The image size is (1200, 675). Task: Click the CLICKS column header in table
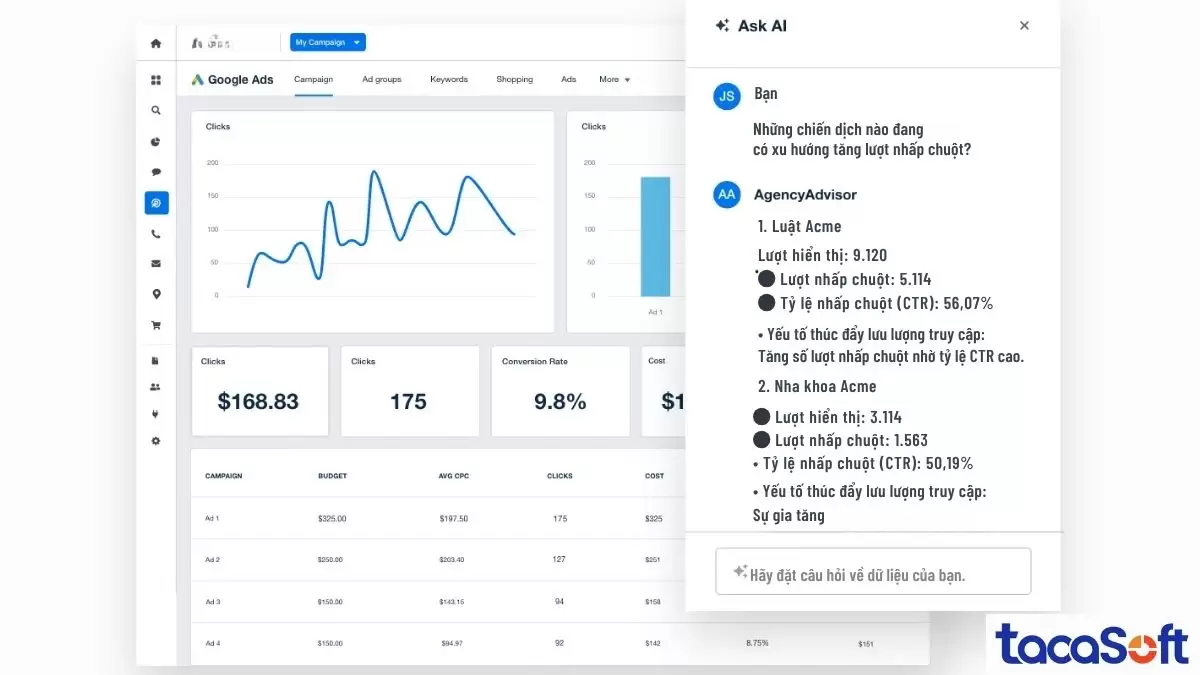[x=560, y=476]
